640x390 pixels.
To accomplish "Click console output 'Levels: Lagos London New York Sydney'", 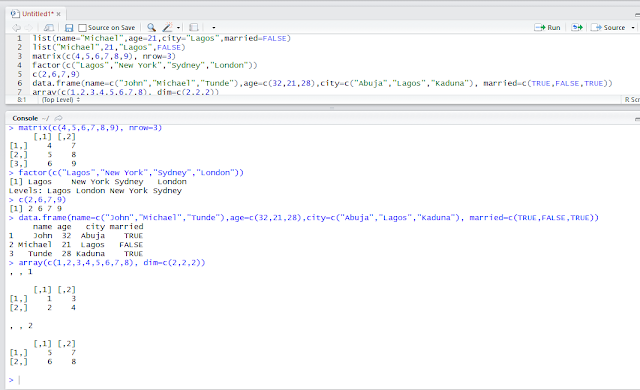I will pos(95,191).
